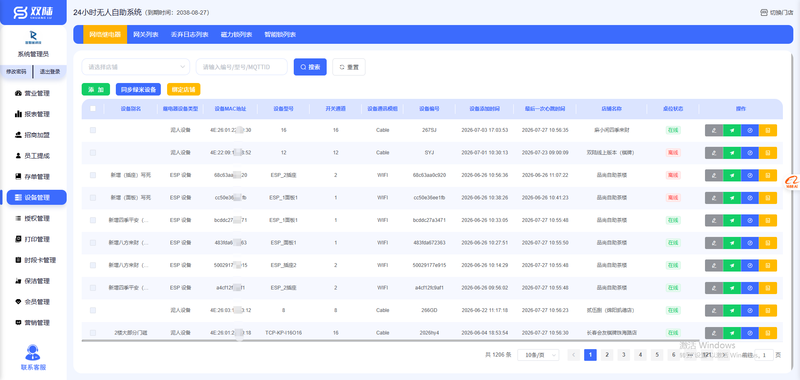Open the floating Alibaba AI icon

(792, 182)
